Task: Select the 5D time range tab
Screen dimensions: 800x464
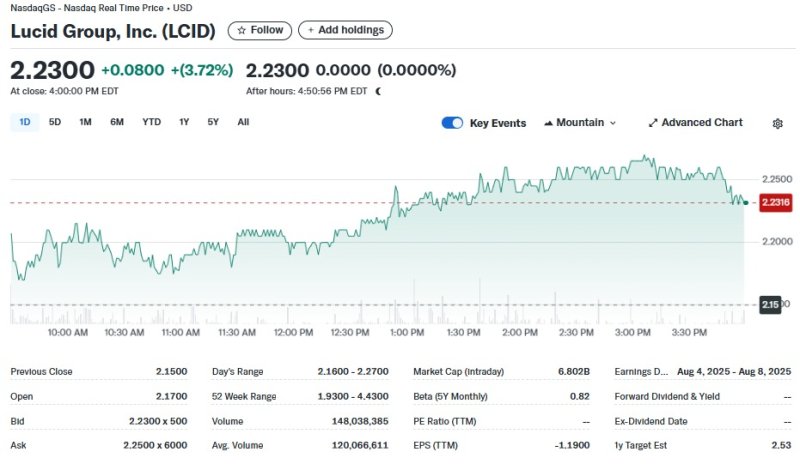Action: [55, 122]
